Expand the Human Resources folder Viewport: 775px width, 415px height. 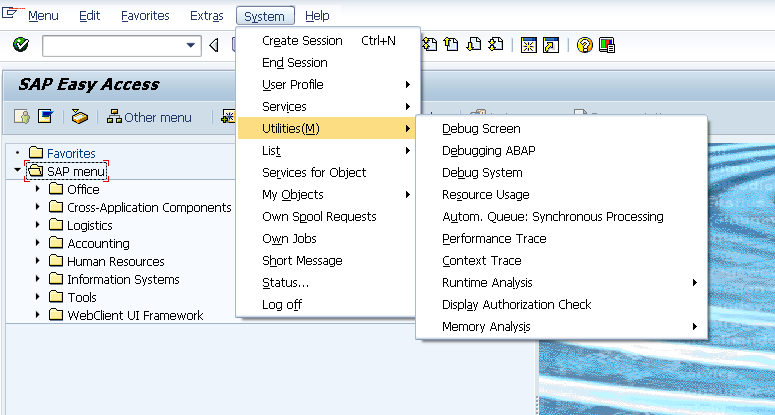pyautogui.click(x=38, y=260)
